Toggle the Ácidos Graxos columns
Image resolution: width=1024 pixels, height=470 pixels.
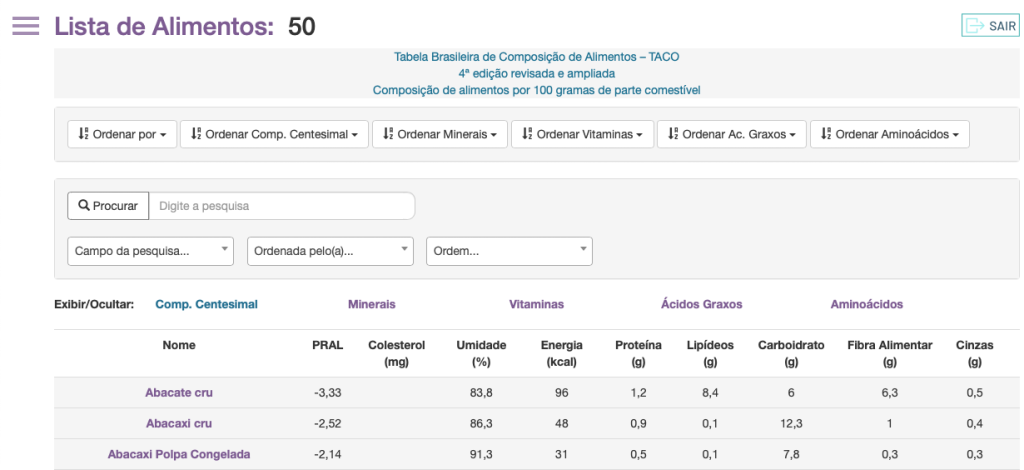coord(701,304)
